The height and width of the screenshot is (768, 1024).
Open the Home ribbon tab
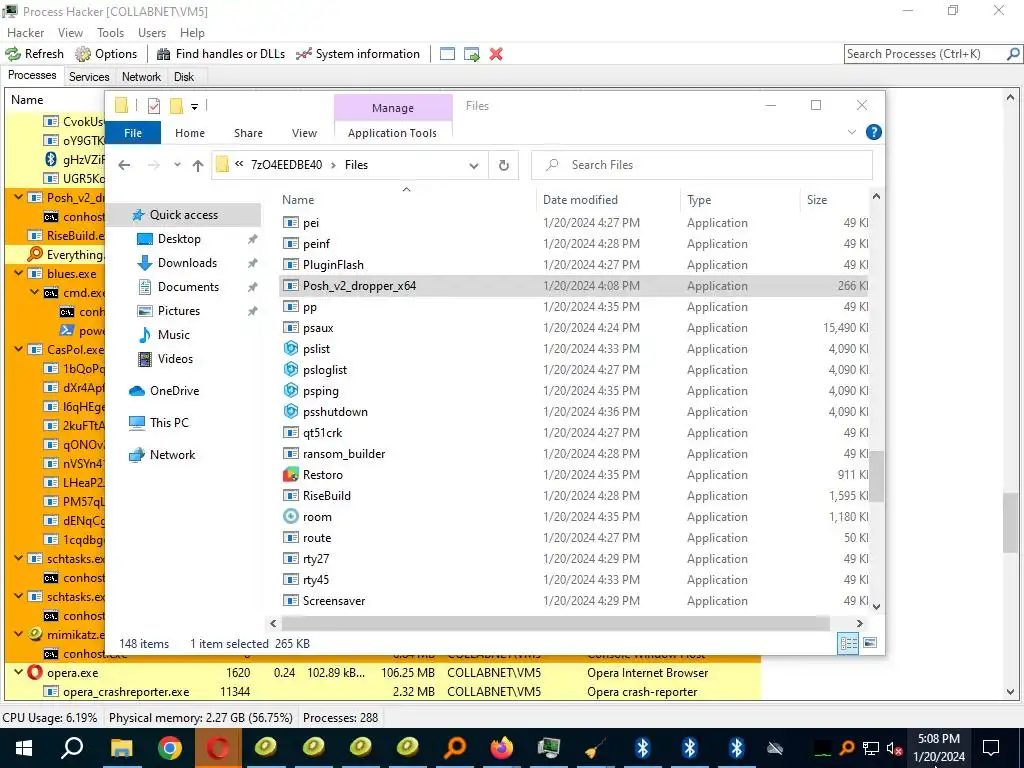point(190,133)
